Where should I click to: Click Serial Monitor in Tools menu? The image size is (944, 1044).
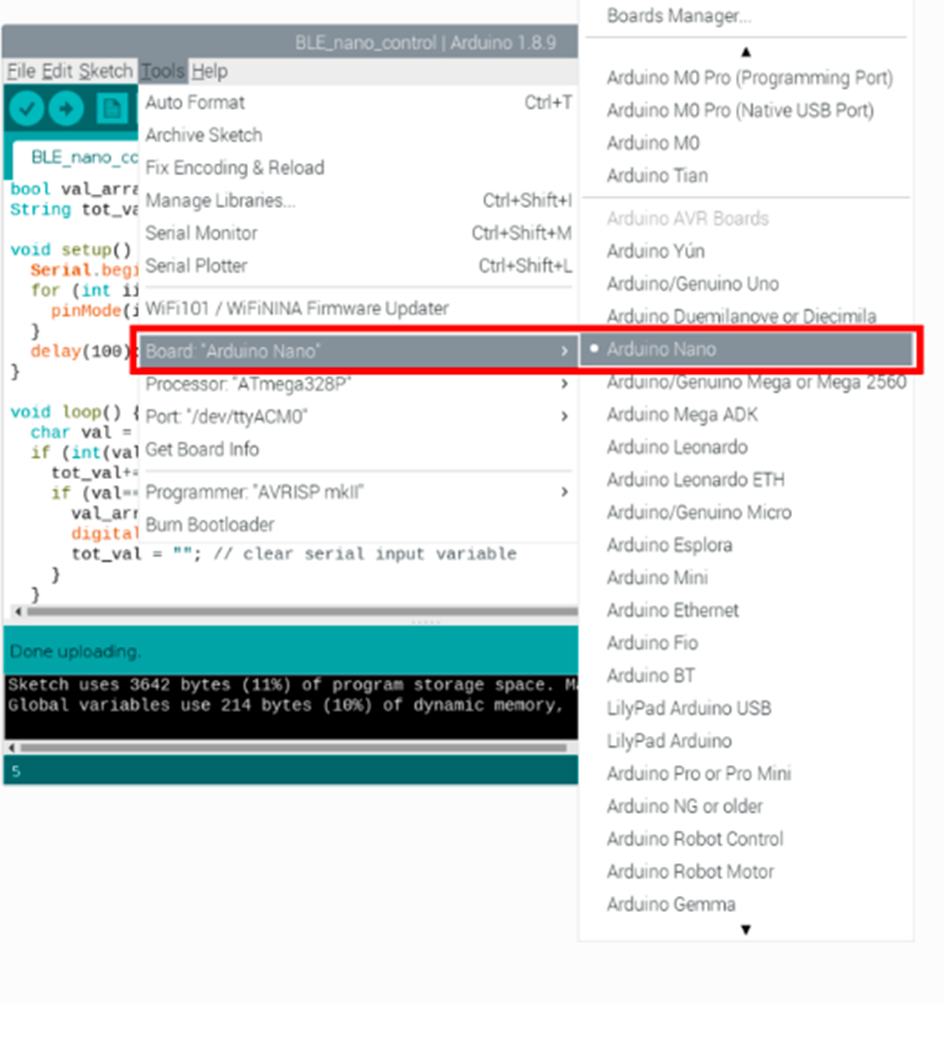(201, 233)
